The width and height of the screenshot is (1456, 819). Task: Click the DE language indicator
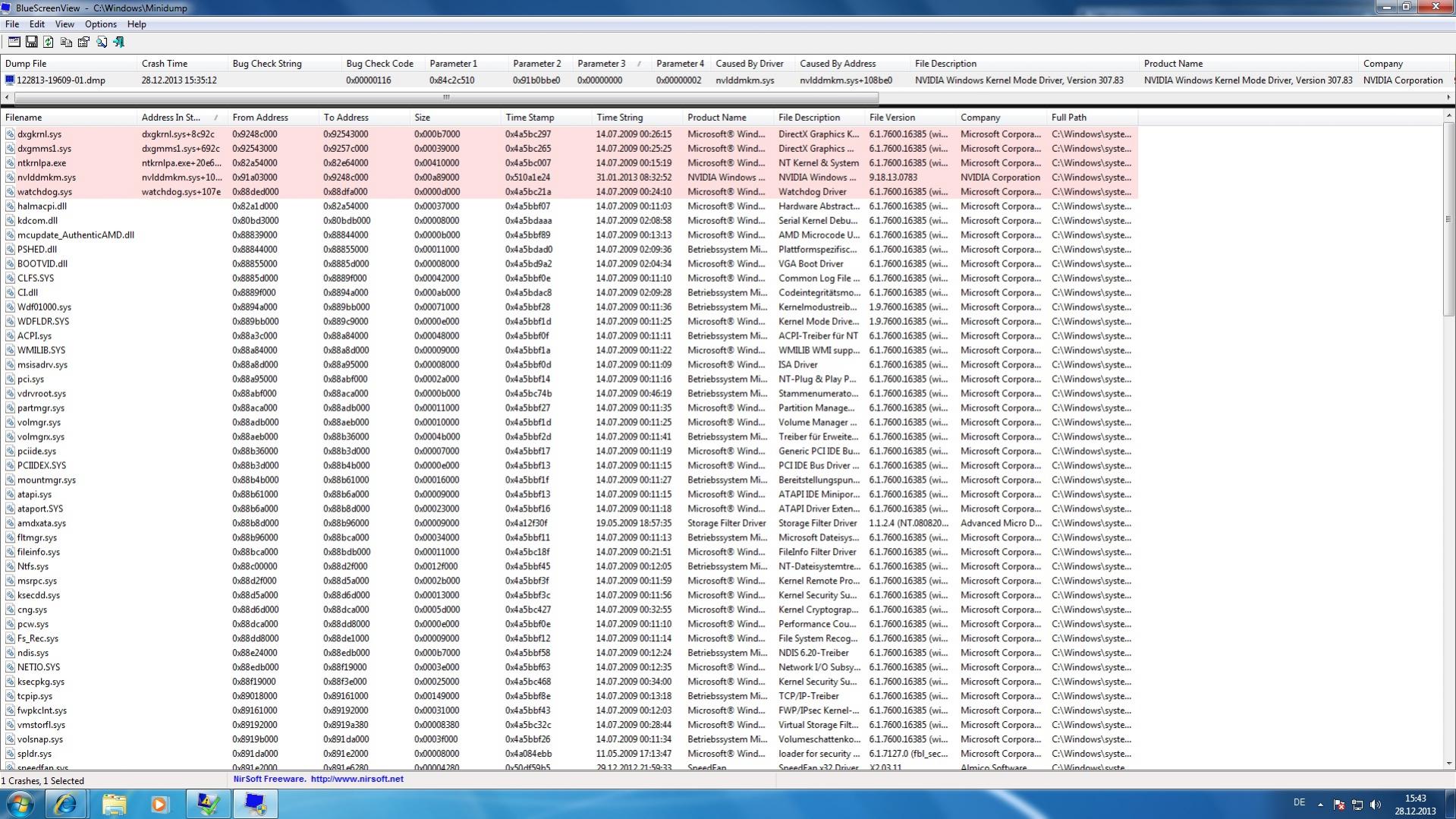point(1299,802)
